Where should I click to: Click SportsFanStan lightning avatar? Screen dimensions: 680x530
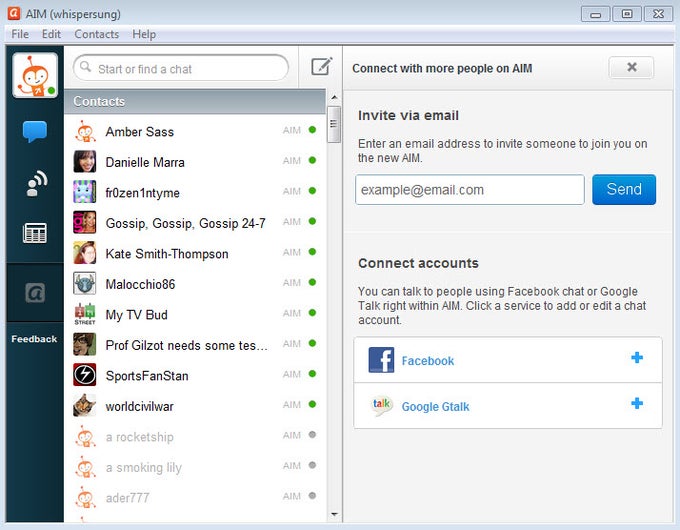pyautogui.click(x=85, y=375)
